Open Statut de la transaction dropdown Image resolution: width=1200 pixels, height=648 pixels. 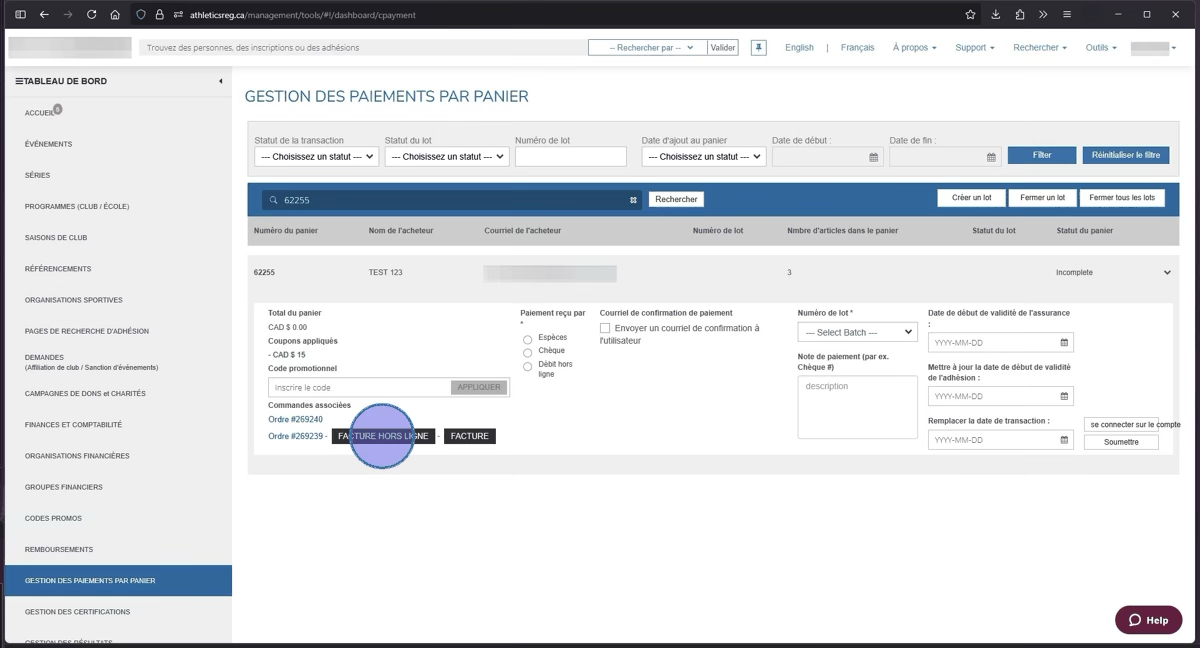point(316,157)
